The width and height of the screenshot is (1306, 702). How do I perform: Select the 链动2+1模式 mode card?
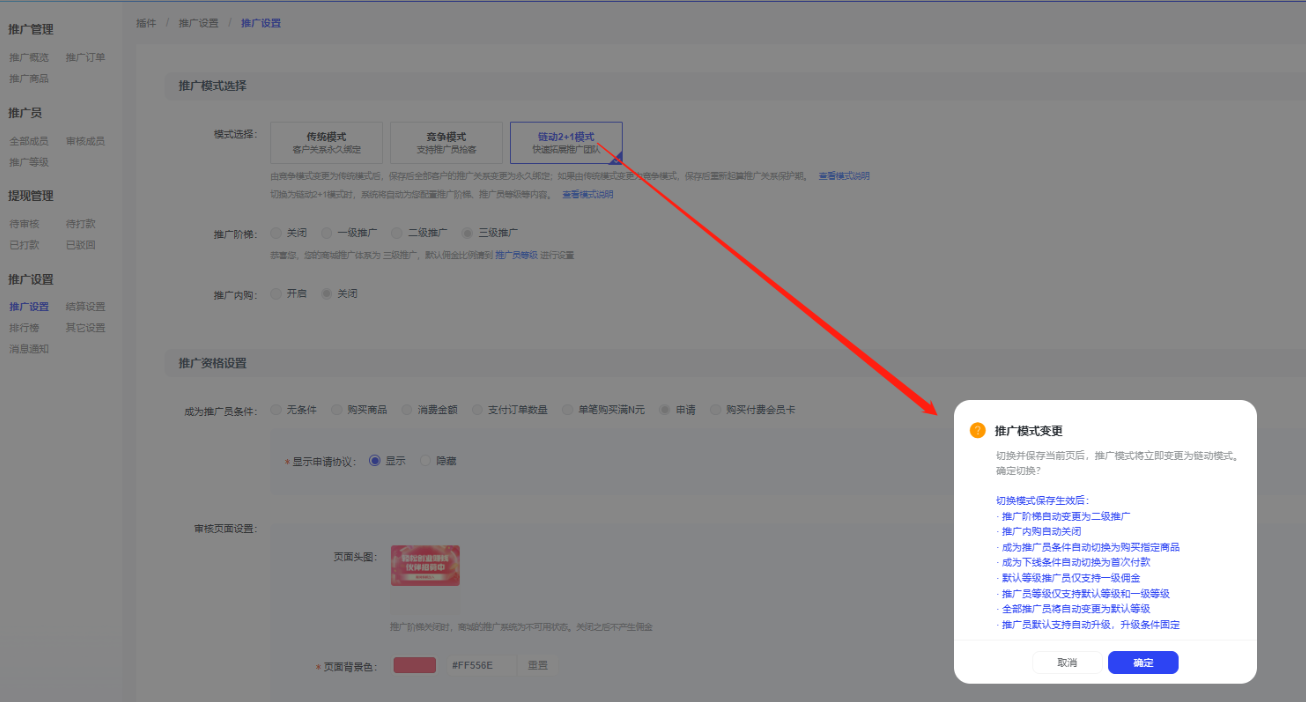click(566, 142)
